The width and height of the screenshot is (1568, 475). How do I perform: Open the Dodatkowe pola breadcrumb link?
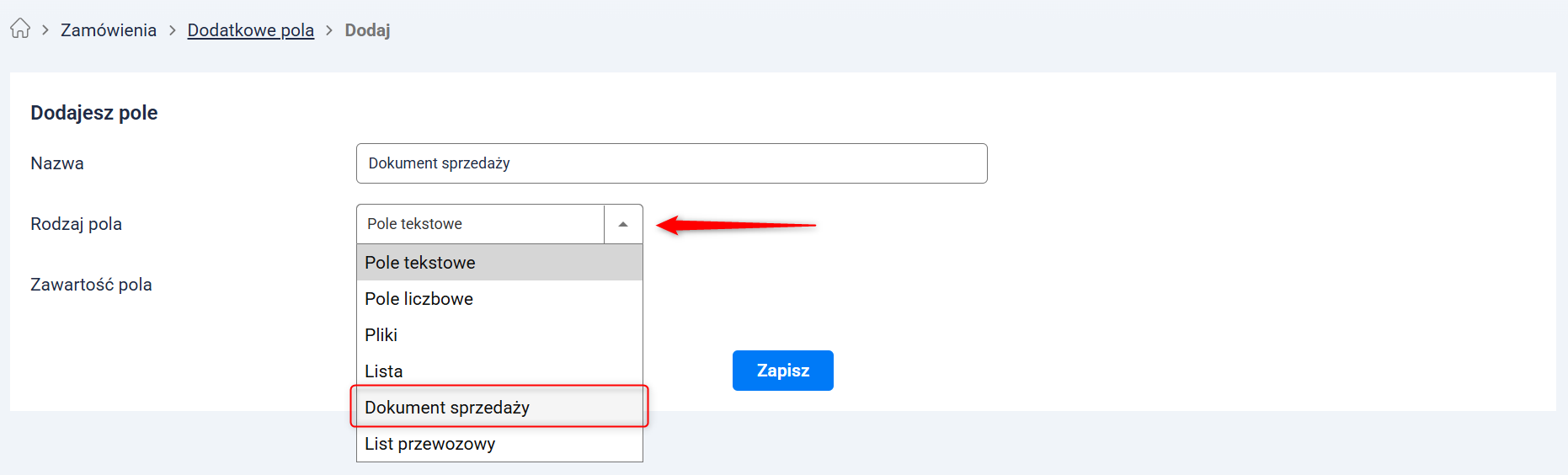tap(250, 30)
